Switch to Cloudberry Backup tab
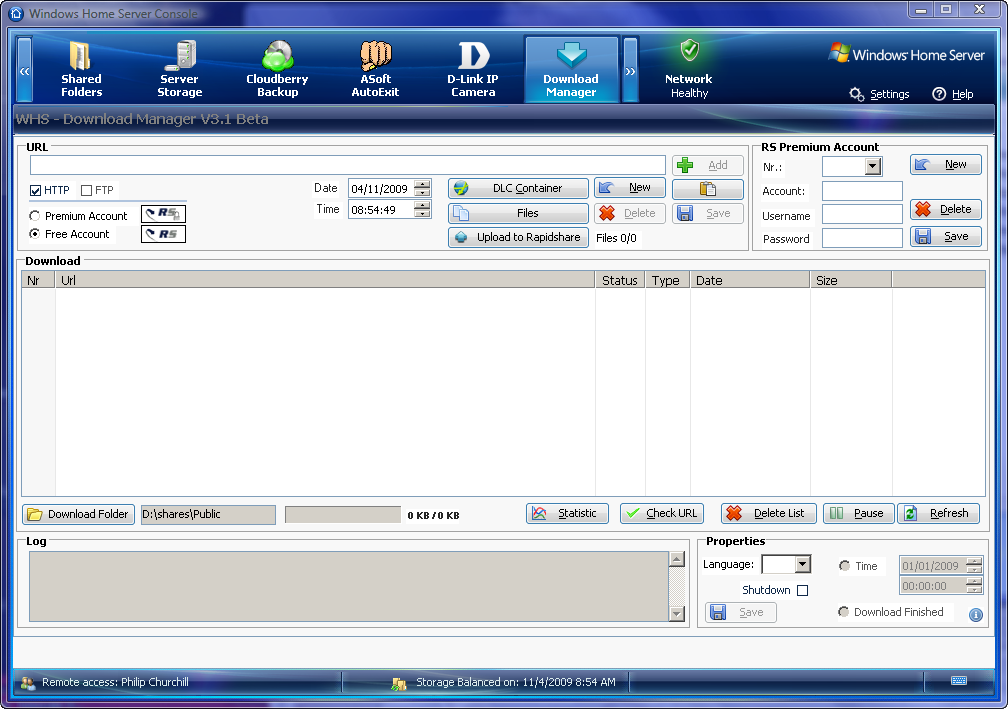This screenshot has width=1008, height=709. coord(277,69)
